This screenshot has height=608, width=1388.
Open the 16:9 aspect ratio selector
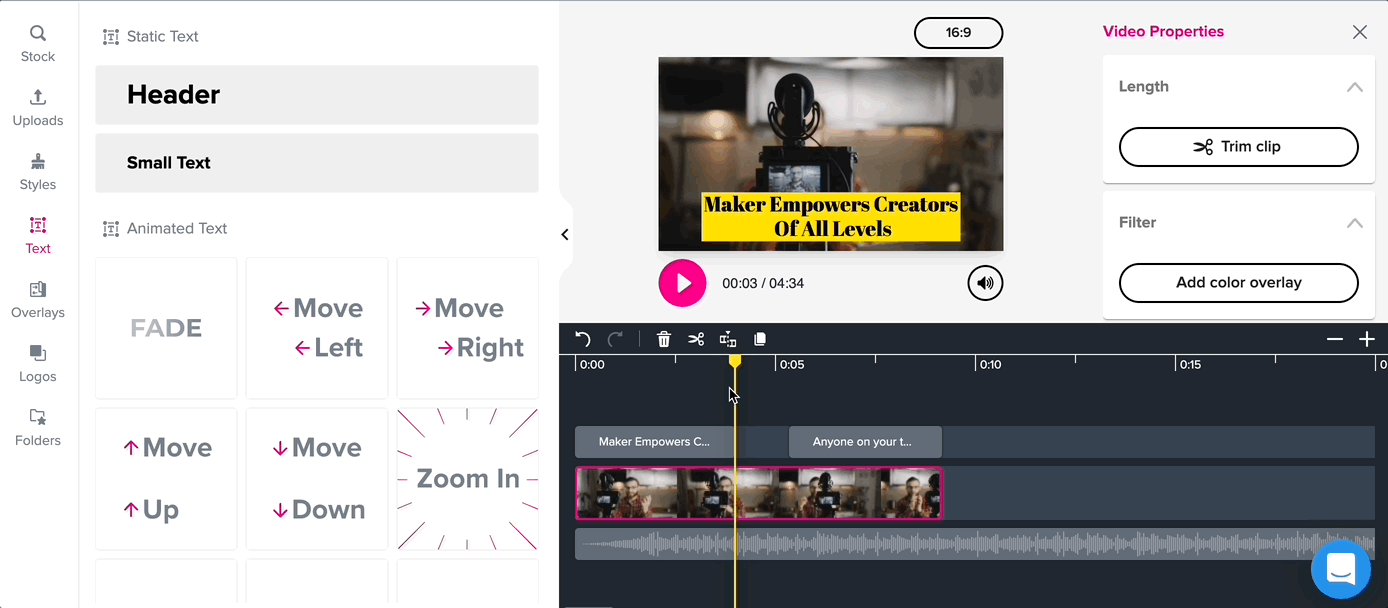[958, 33]
